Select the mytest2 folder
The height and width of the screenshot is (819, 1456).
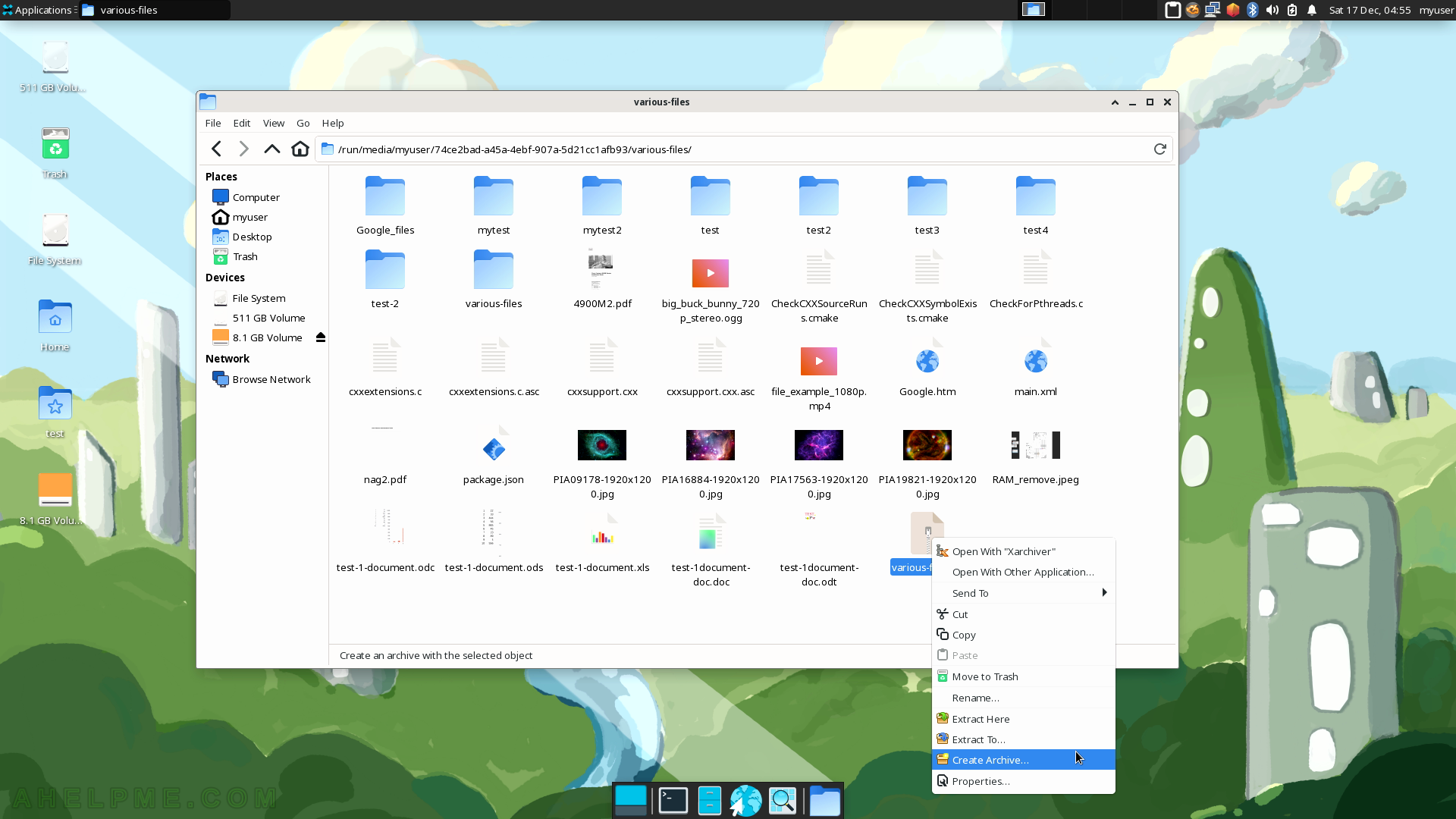[602, 206]
